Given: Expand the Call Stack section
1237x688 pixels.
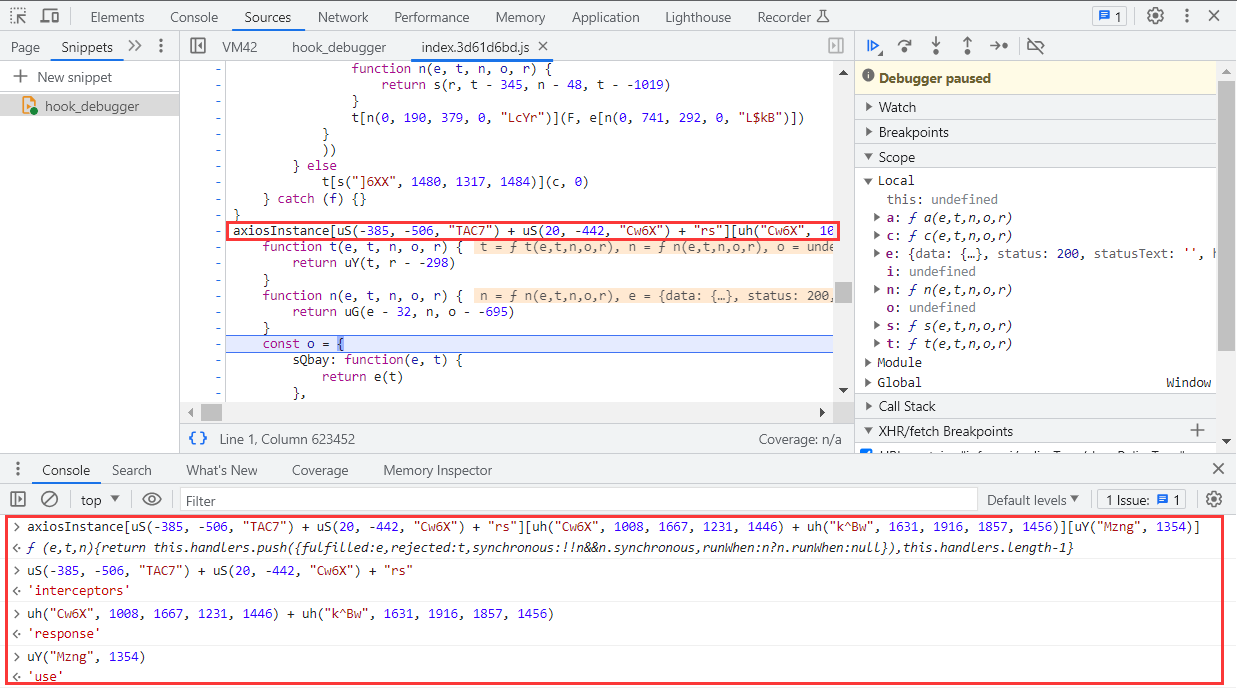Looking at the screenshot, I should (x=906, y=406).
